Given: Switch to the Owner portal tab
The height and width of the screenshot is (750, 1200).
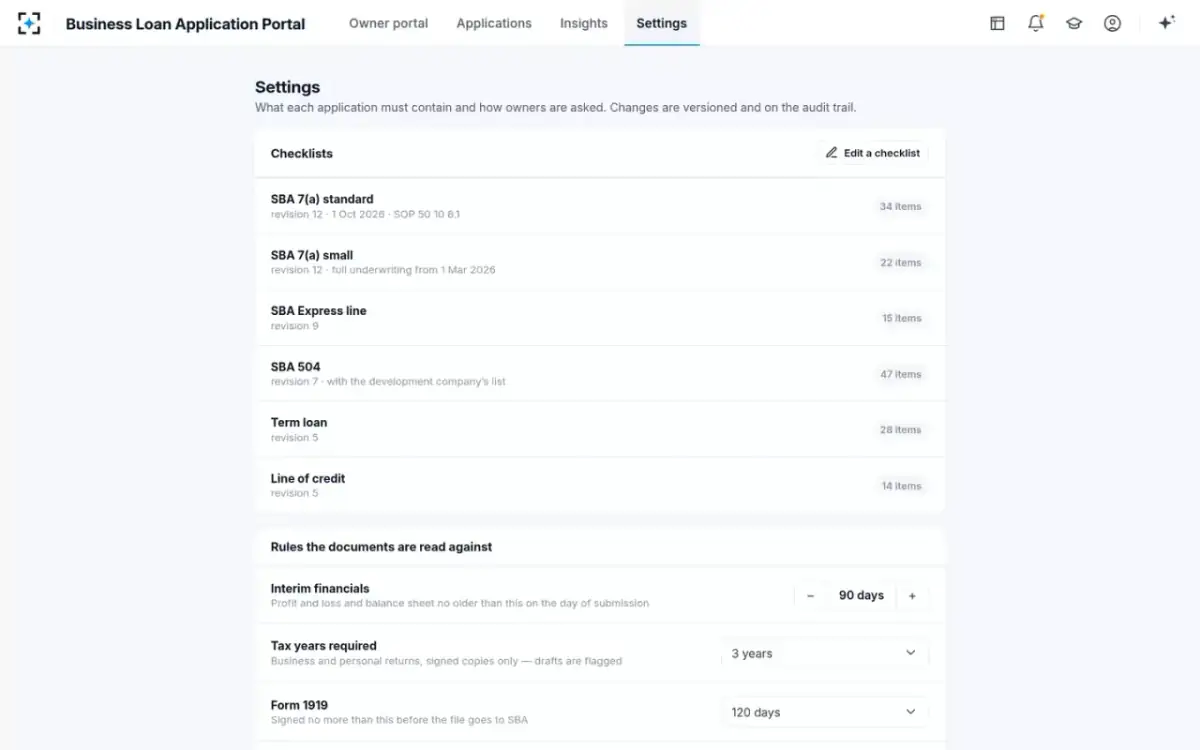Looking at the screenshot, I should pyautogui.click(x=388, y=23).
